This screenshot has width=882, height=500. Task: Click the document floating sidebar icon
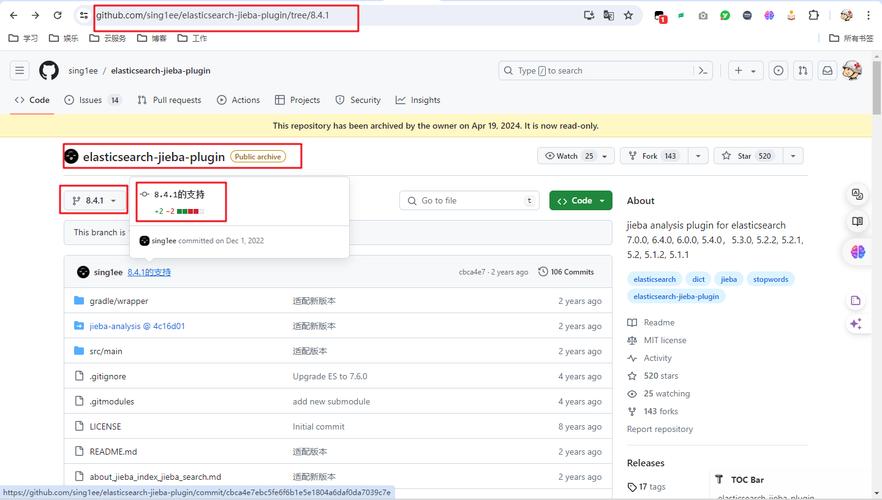[856, 300]
